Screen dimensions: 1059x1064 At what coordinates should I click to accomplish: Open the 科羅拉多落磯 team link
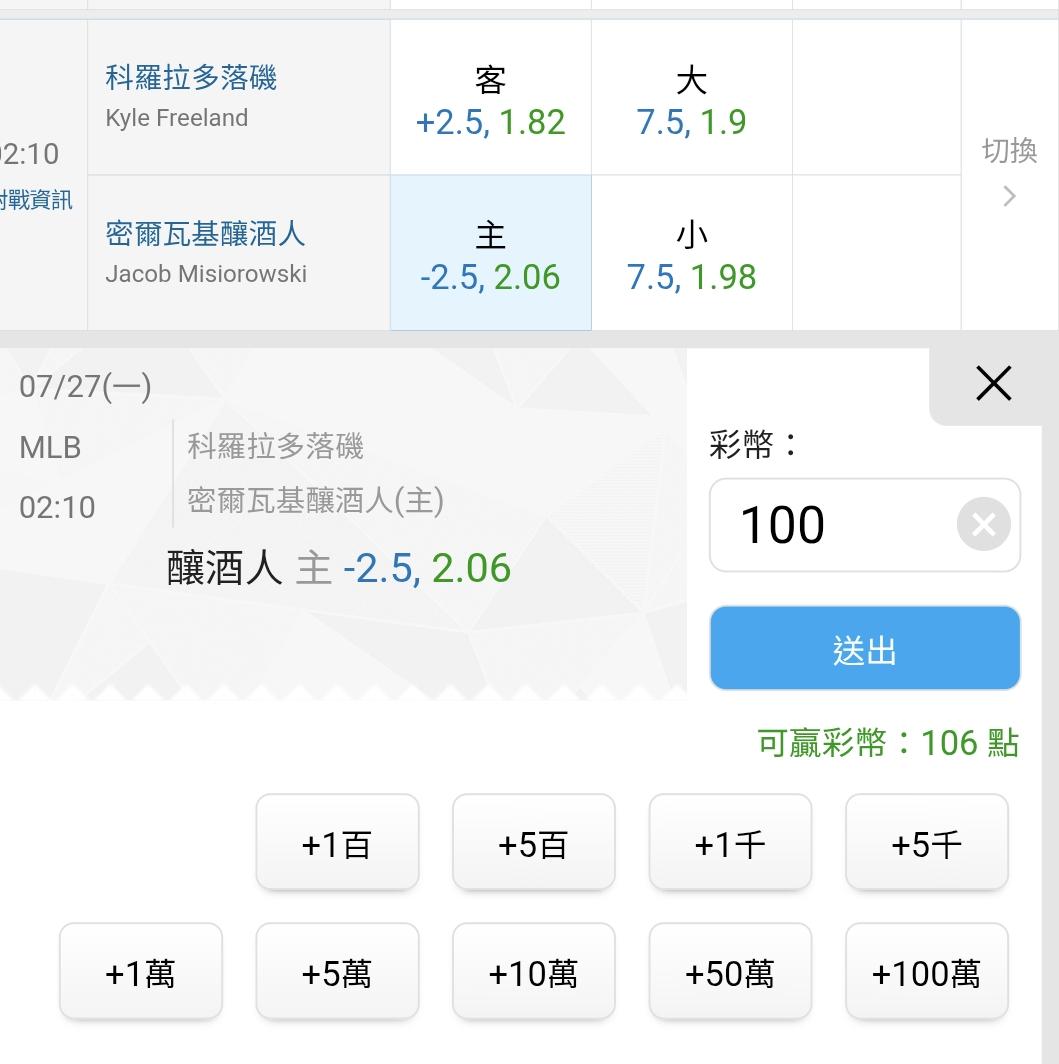(x=191, y=77)
